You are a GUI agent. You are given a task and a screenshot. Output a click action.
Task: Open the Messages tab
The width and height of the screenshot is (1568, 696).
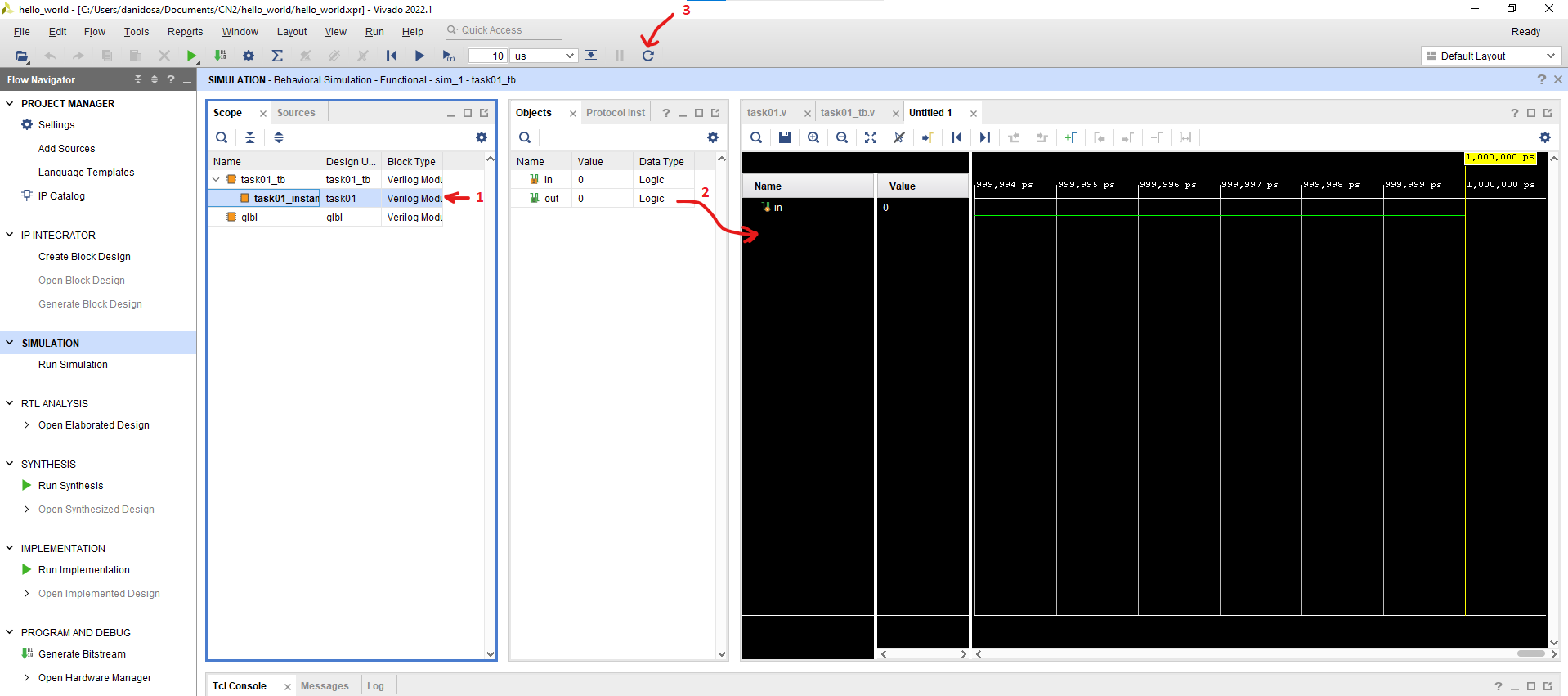[325, 686]
